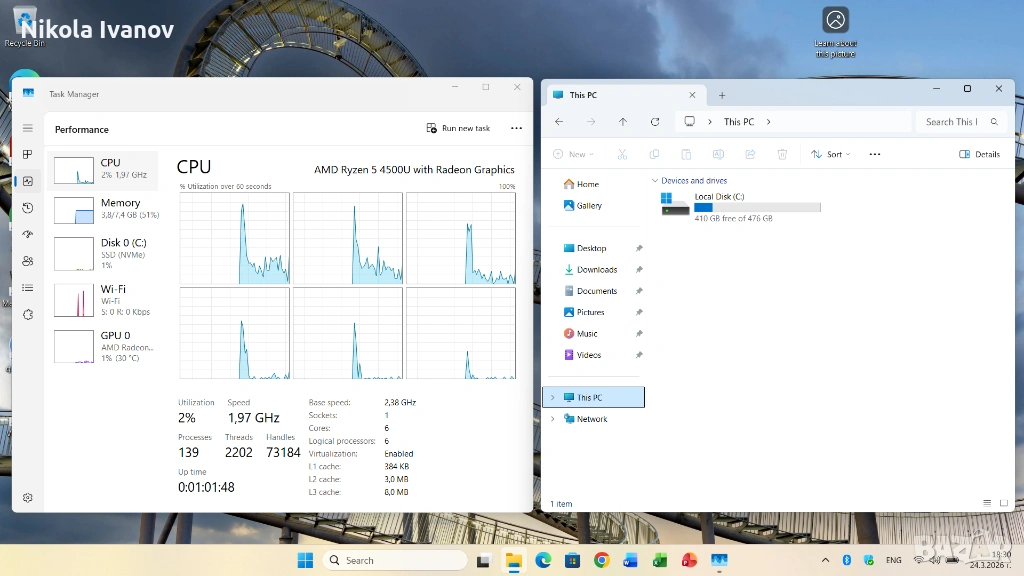The height and width of the screenshot is (576, 1024).
Task: Toggle Task Manager hamburger navigation menu
Action: tap(28, 128)
